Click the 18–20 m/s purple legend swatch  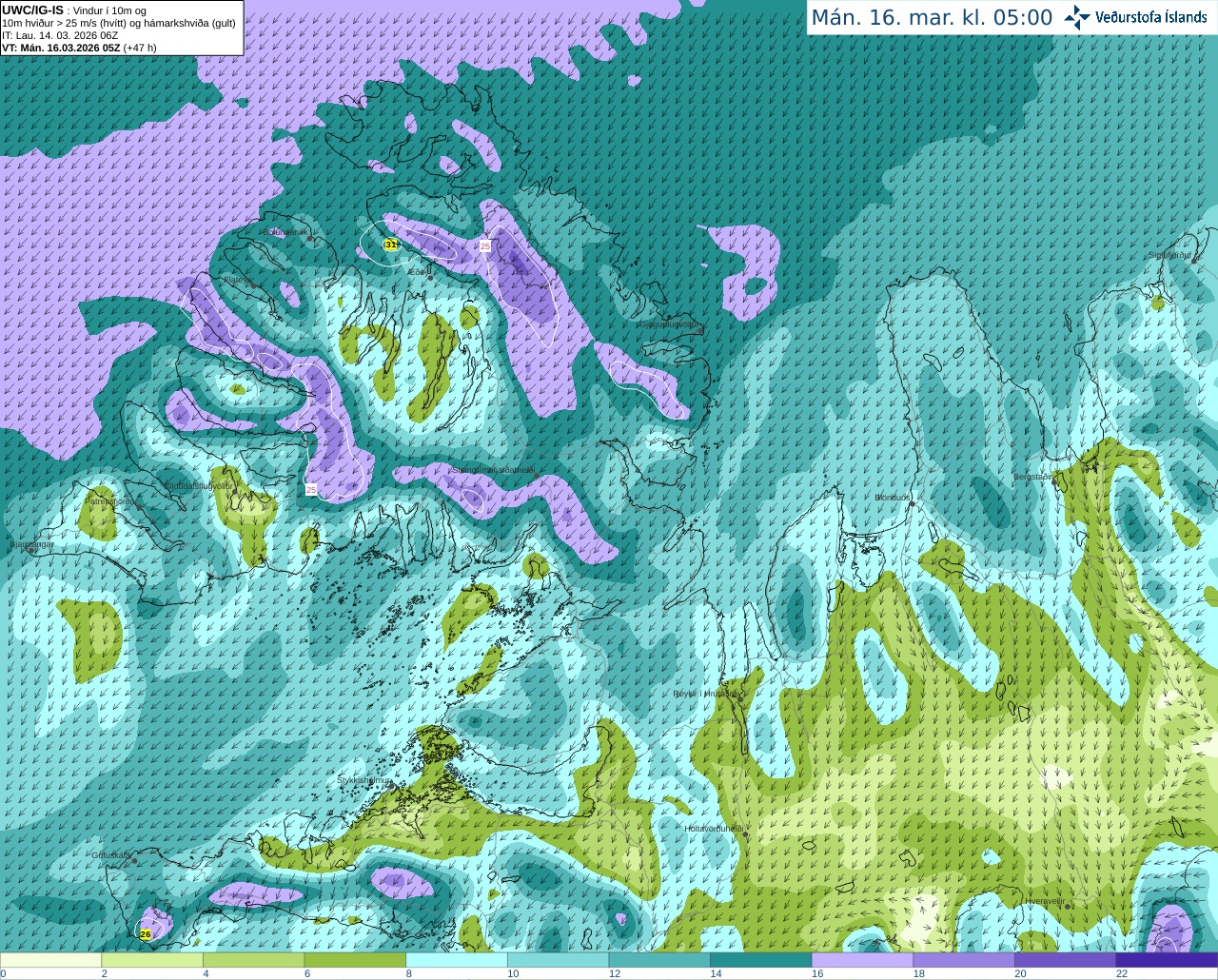click(x=964, y=960)
